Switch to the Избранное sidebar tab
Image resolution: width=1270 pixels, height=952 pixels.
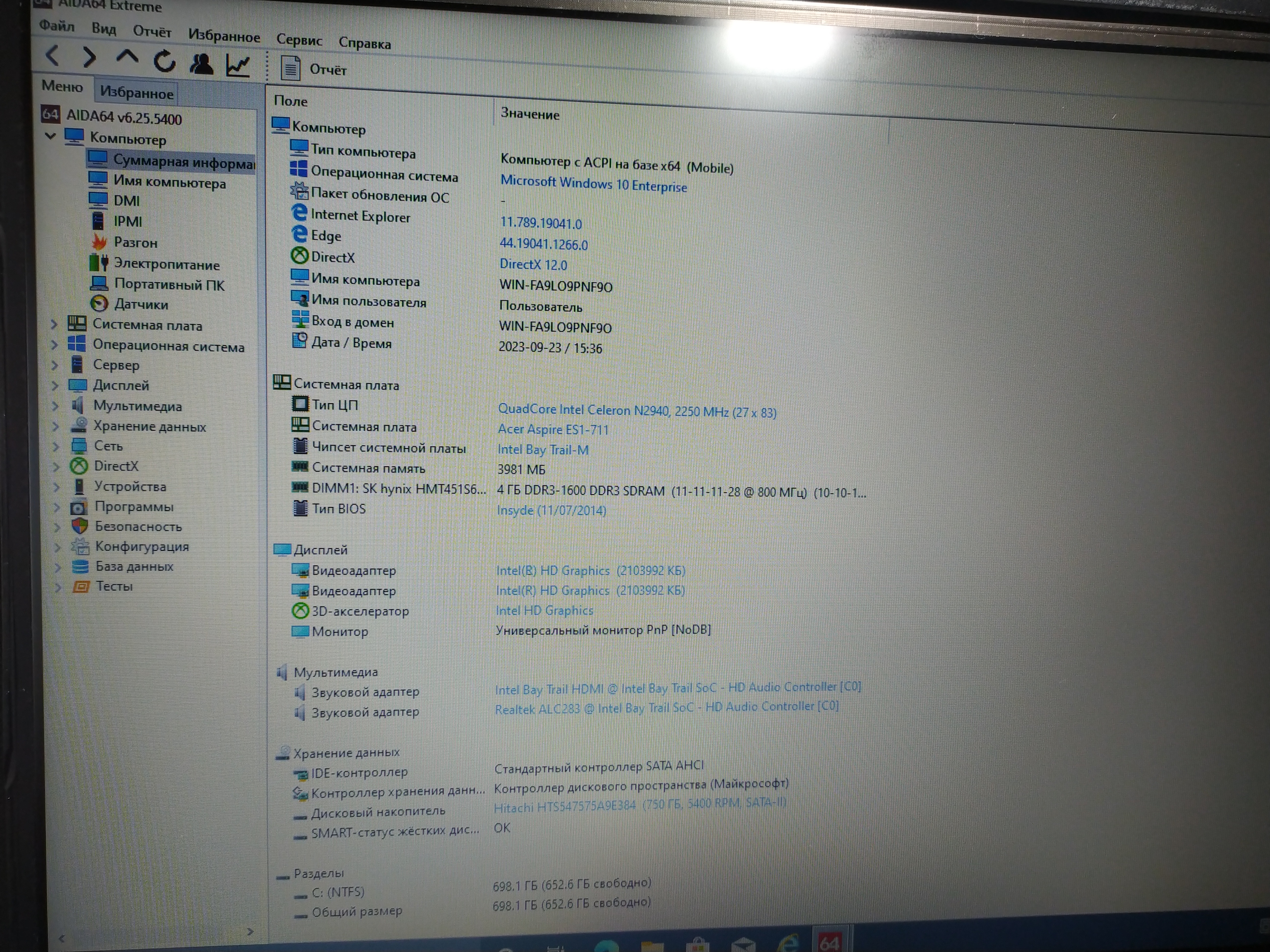pos(137,93)
